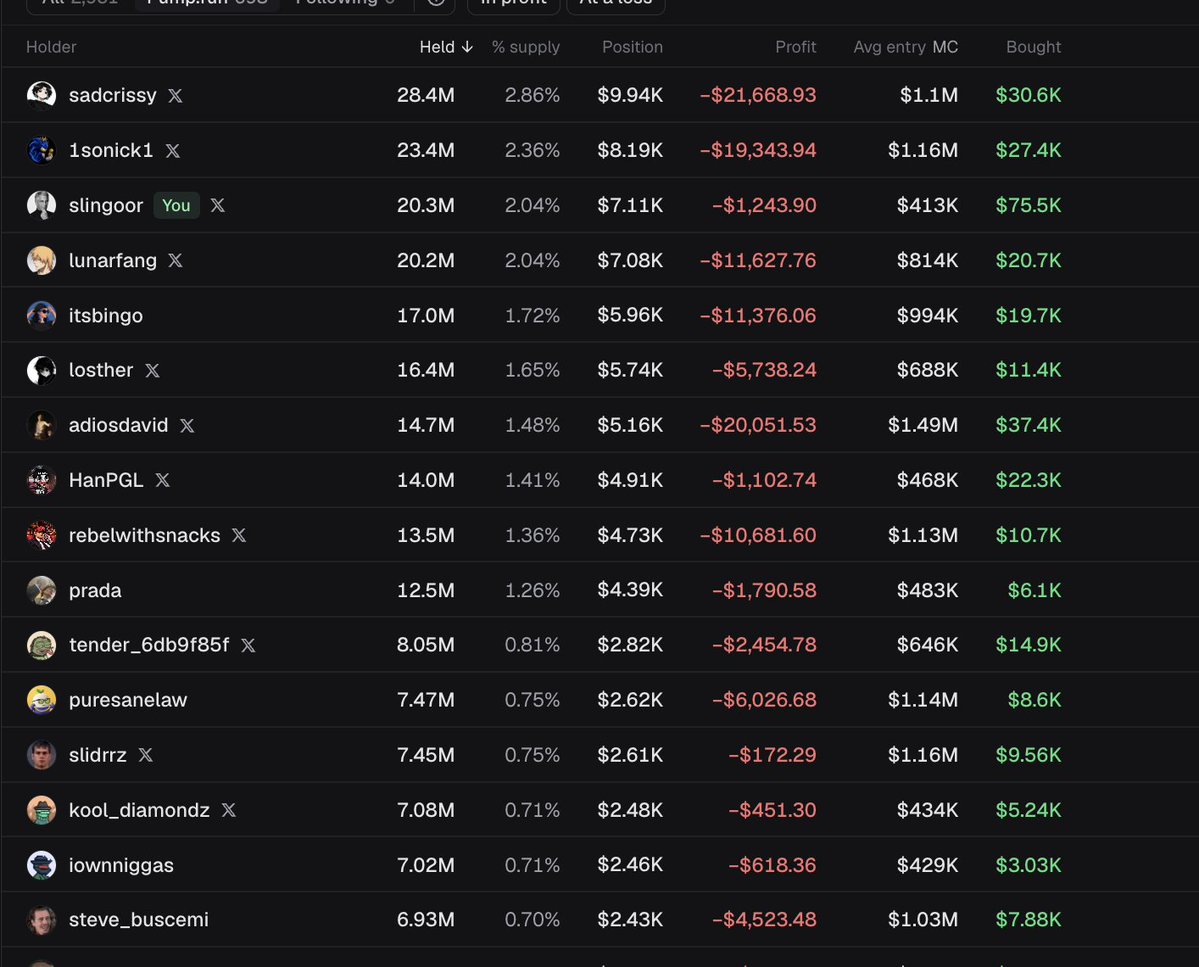Open losther holder name
This screenshot has width=1199, height=967.
(x=101, y=370)
